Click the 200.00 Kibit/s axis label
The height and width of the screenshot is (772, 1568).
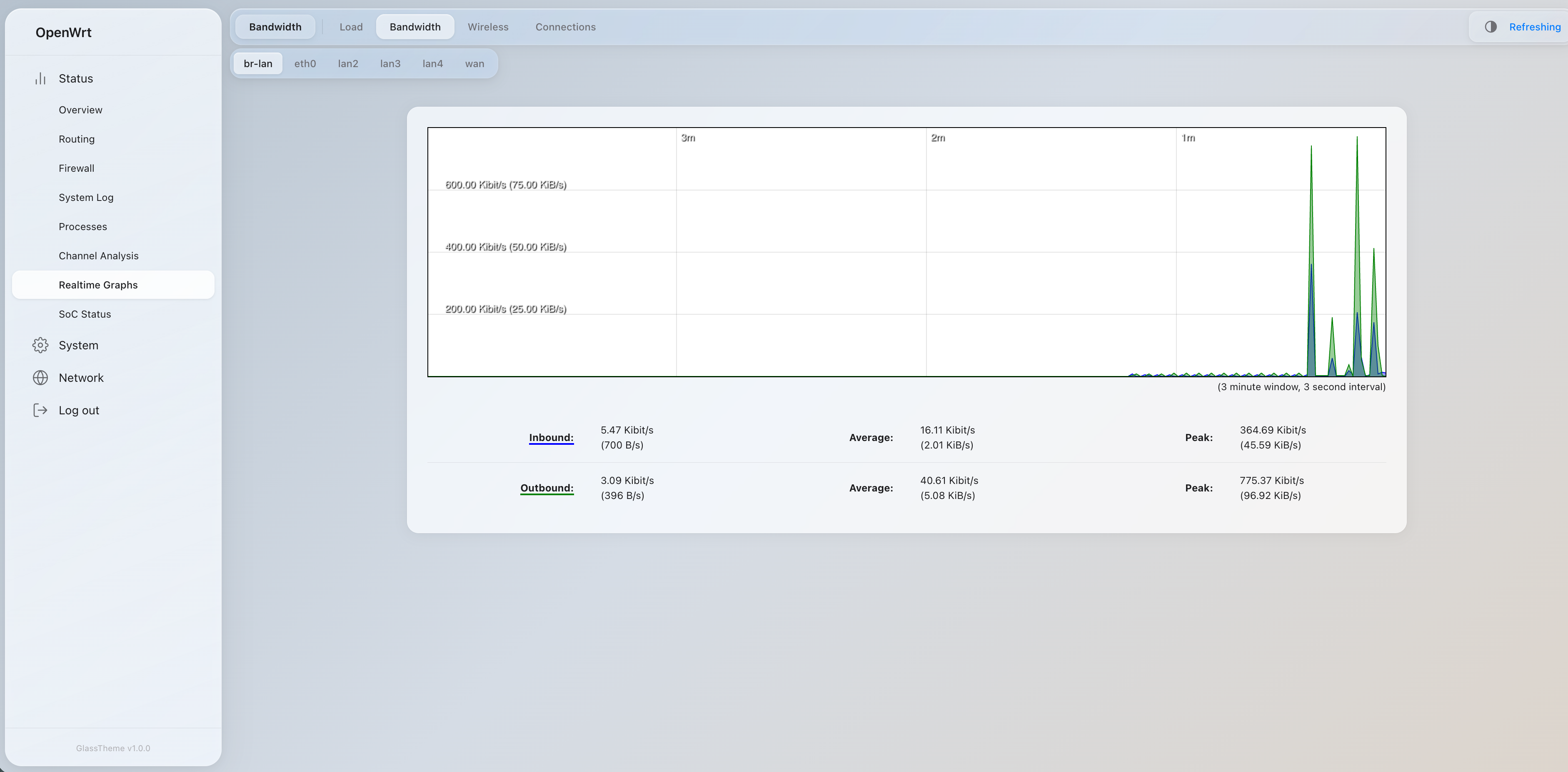(x=505, y=309)
